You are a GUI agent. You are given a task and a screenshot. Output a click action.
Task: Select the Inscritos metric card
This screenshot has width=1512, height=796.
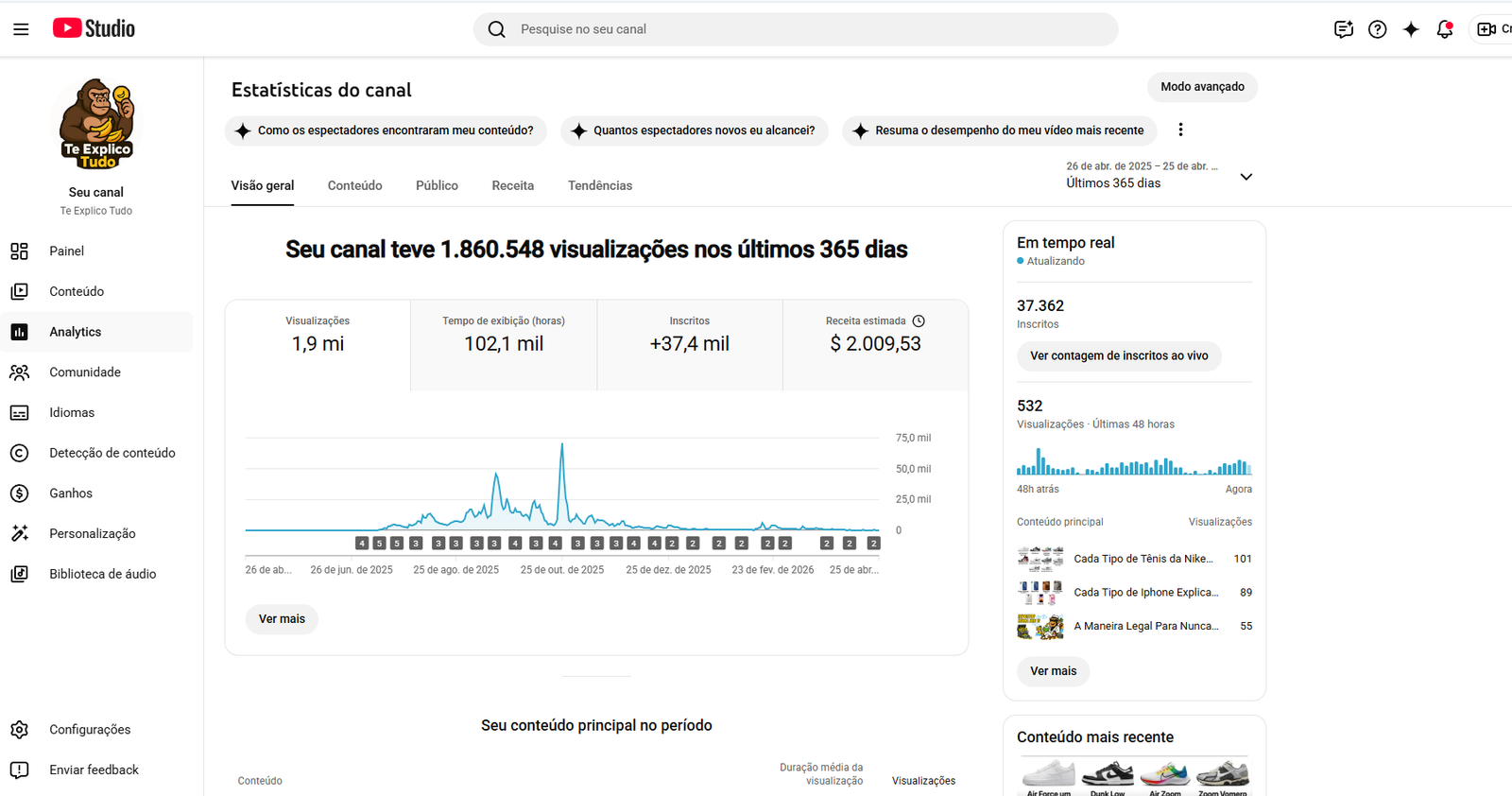pos(689,344)
